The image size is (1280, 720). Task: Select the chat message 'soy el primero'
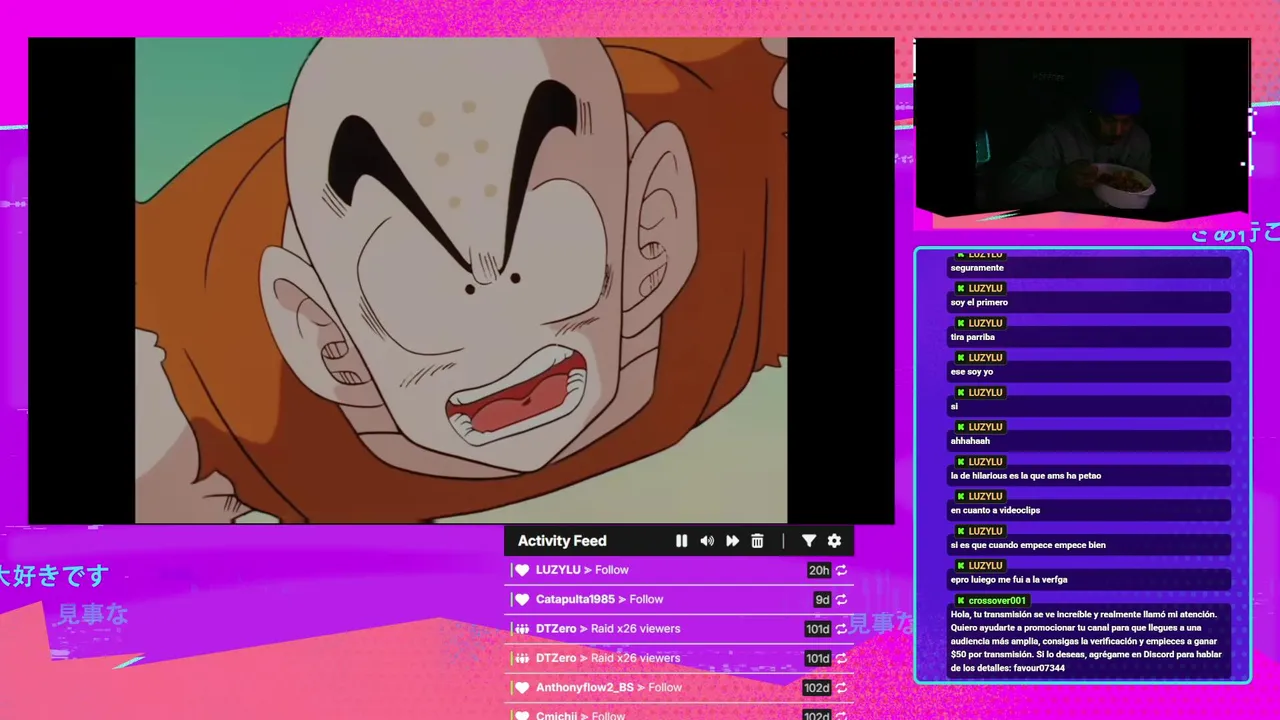pos(979,302)
